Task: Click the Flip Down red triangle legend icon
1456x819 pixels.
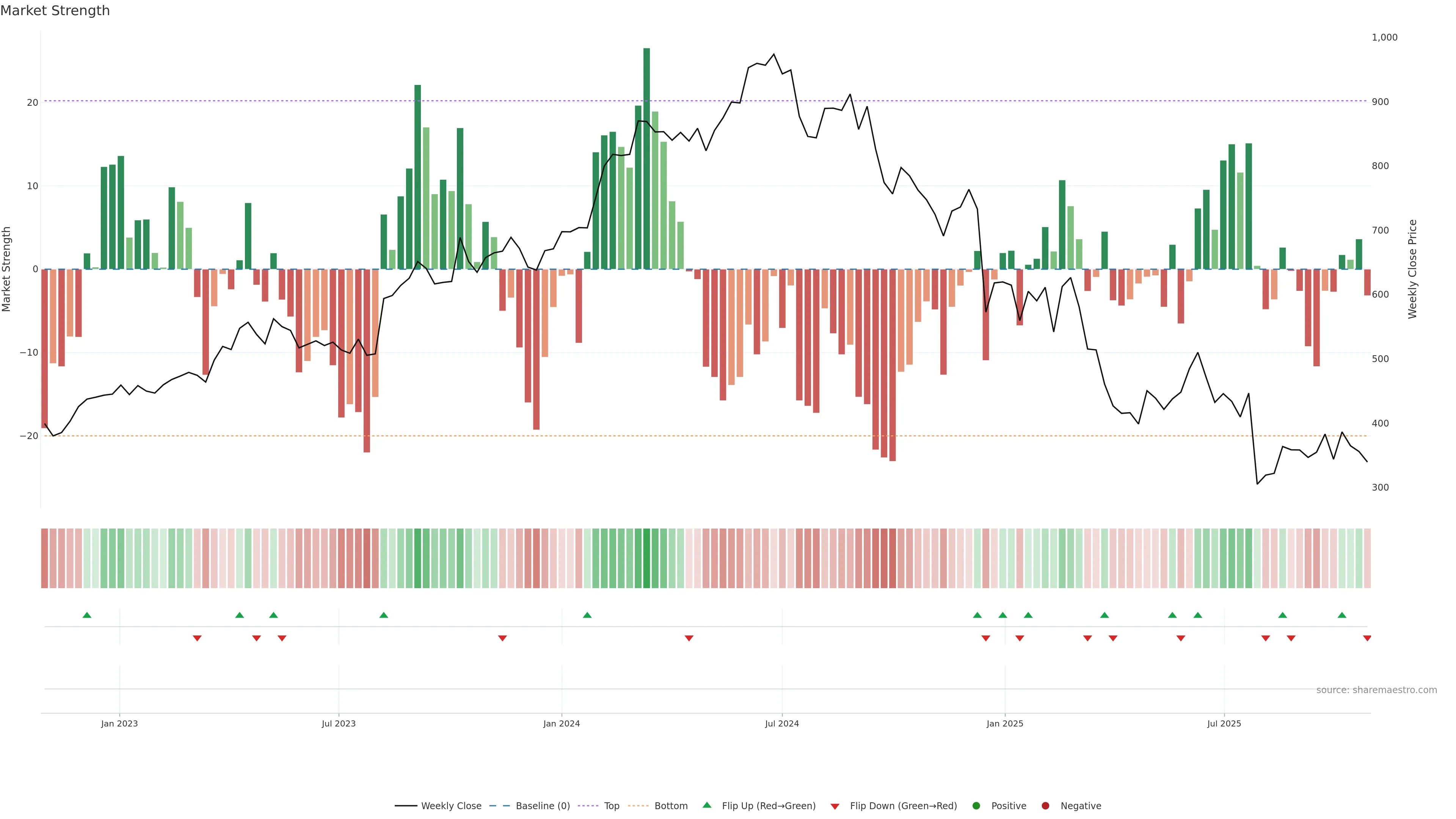Action: pyautogui.click(x=835, y=806)
